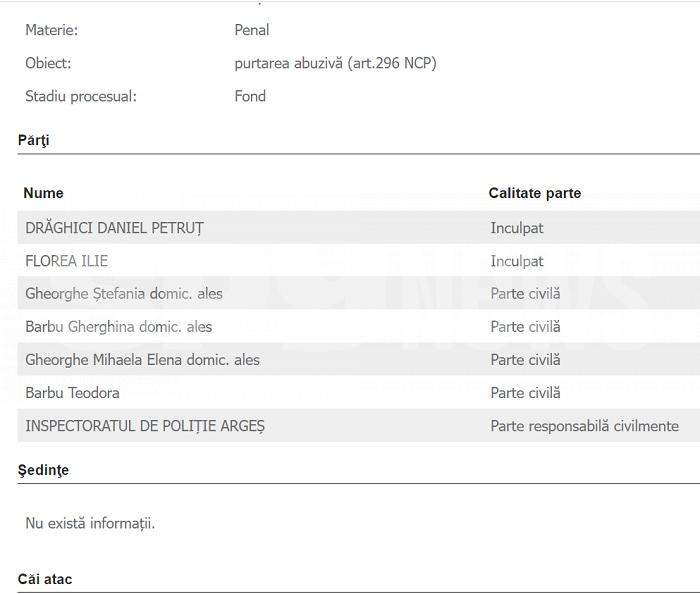Click the Penal matter value

pos(252,30)
